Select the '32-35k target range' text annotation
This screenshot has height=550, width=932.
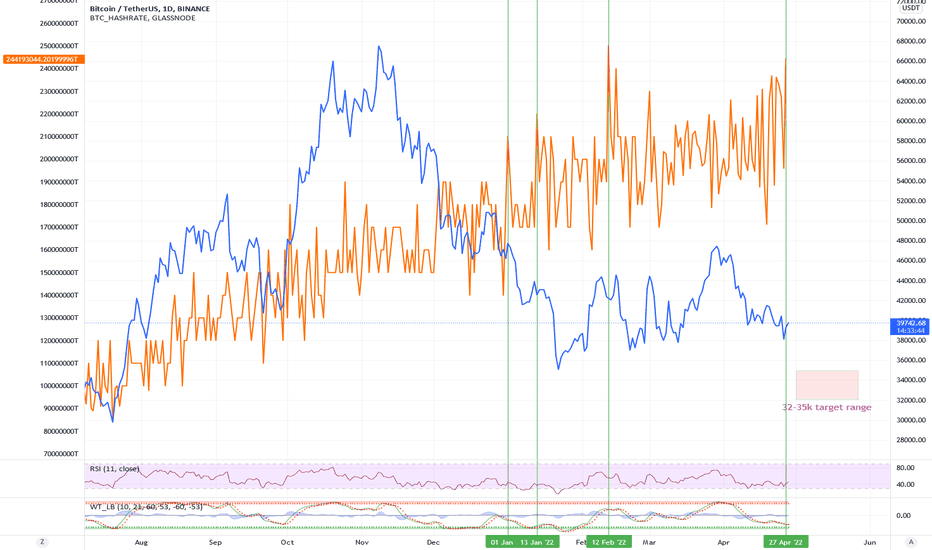pyautogui.click(x=827, y=407)
